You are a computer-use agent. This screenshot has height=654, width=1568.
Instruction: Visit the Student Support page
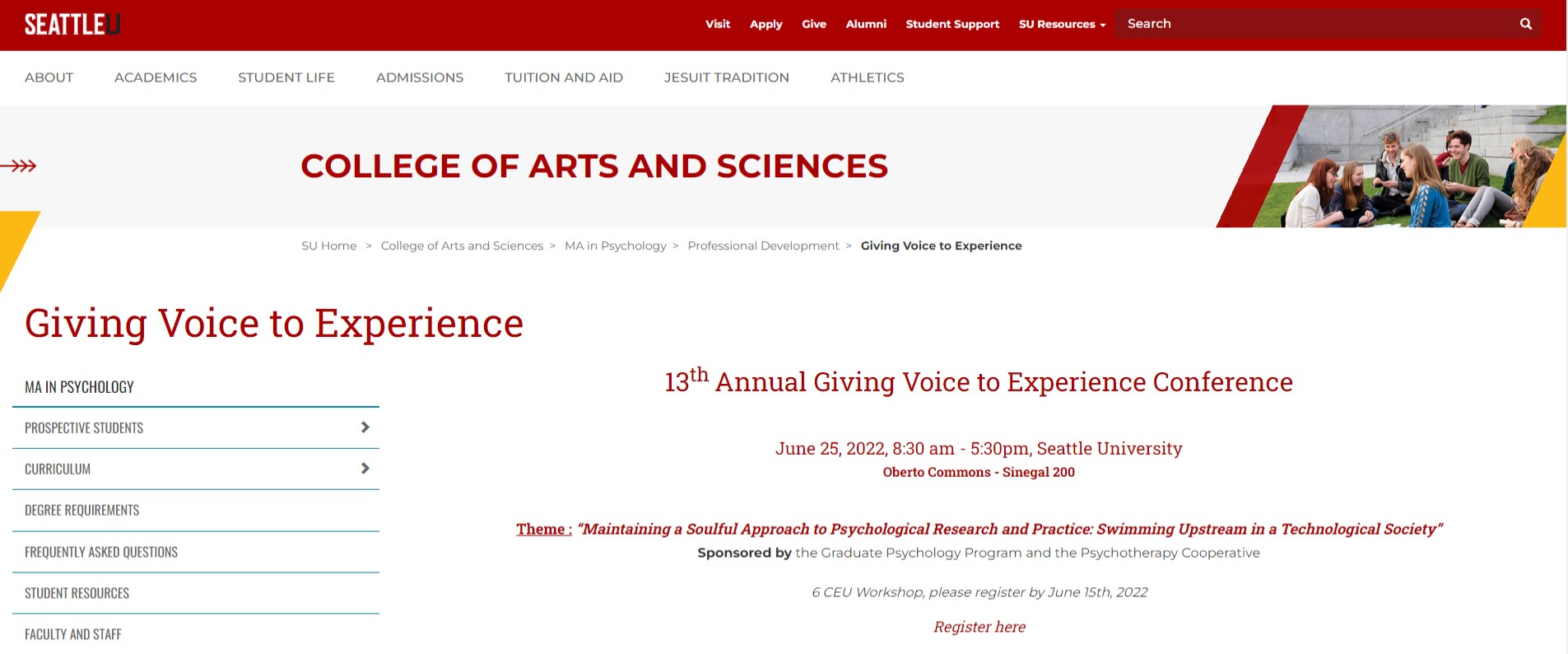pos(952,24)
